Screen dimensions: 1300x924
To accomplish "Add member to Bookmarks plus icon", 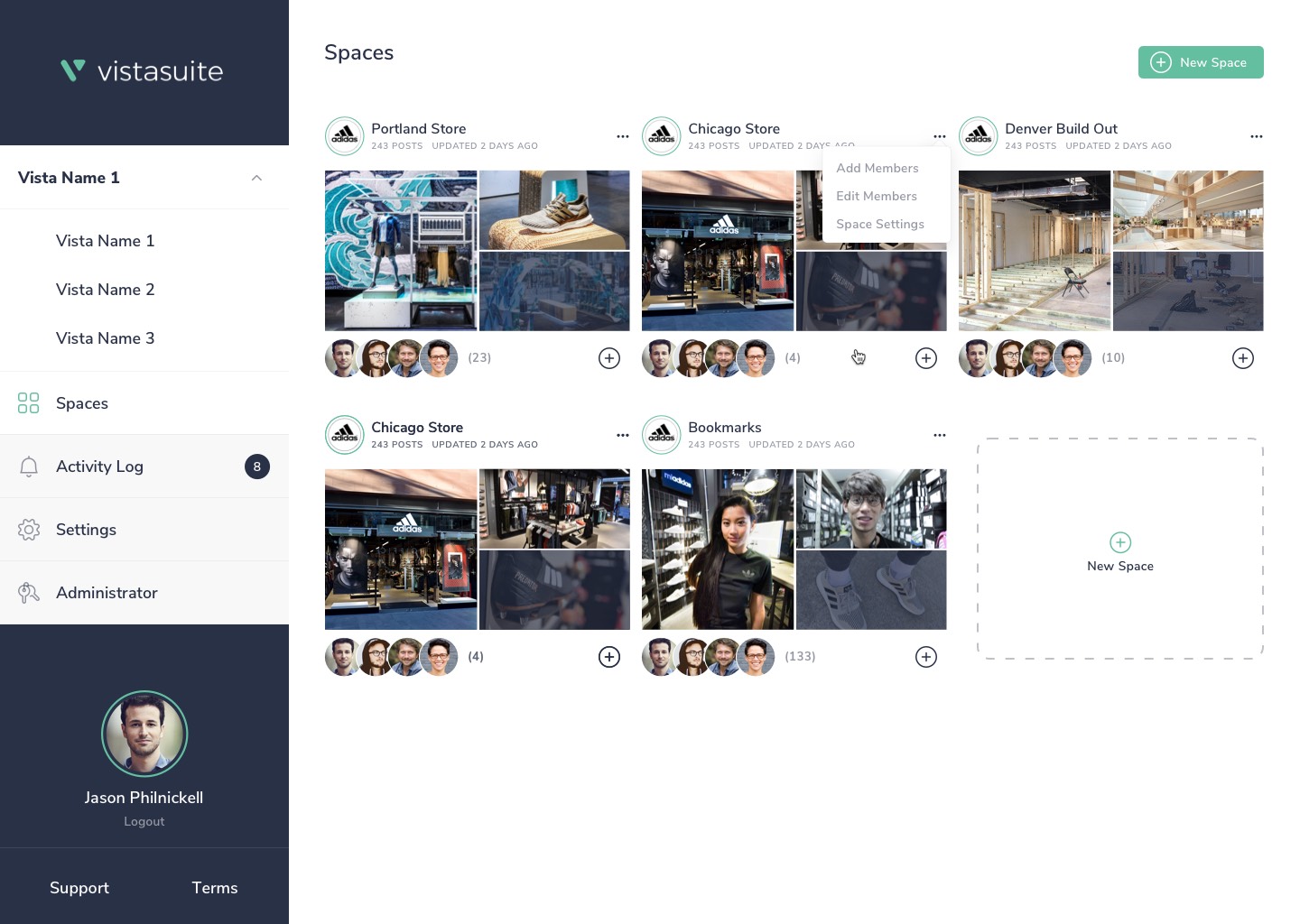I will (926, 657).
